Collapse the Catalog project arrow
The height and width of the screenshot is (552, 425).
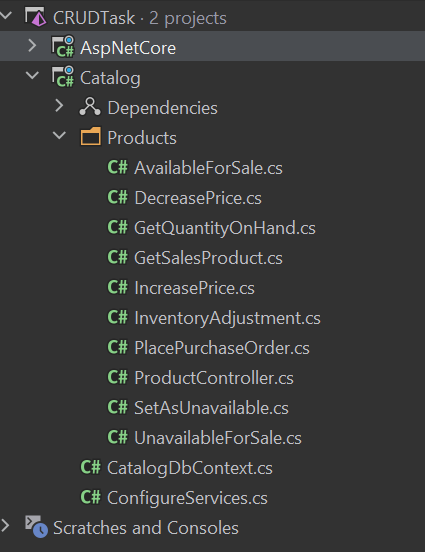point(33,75)
